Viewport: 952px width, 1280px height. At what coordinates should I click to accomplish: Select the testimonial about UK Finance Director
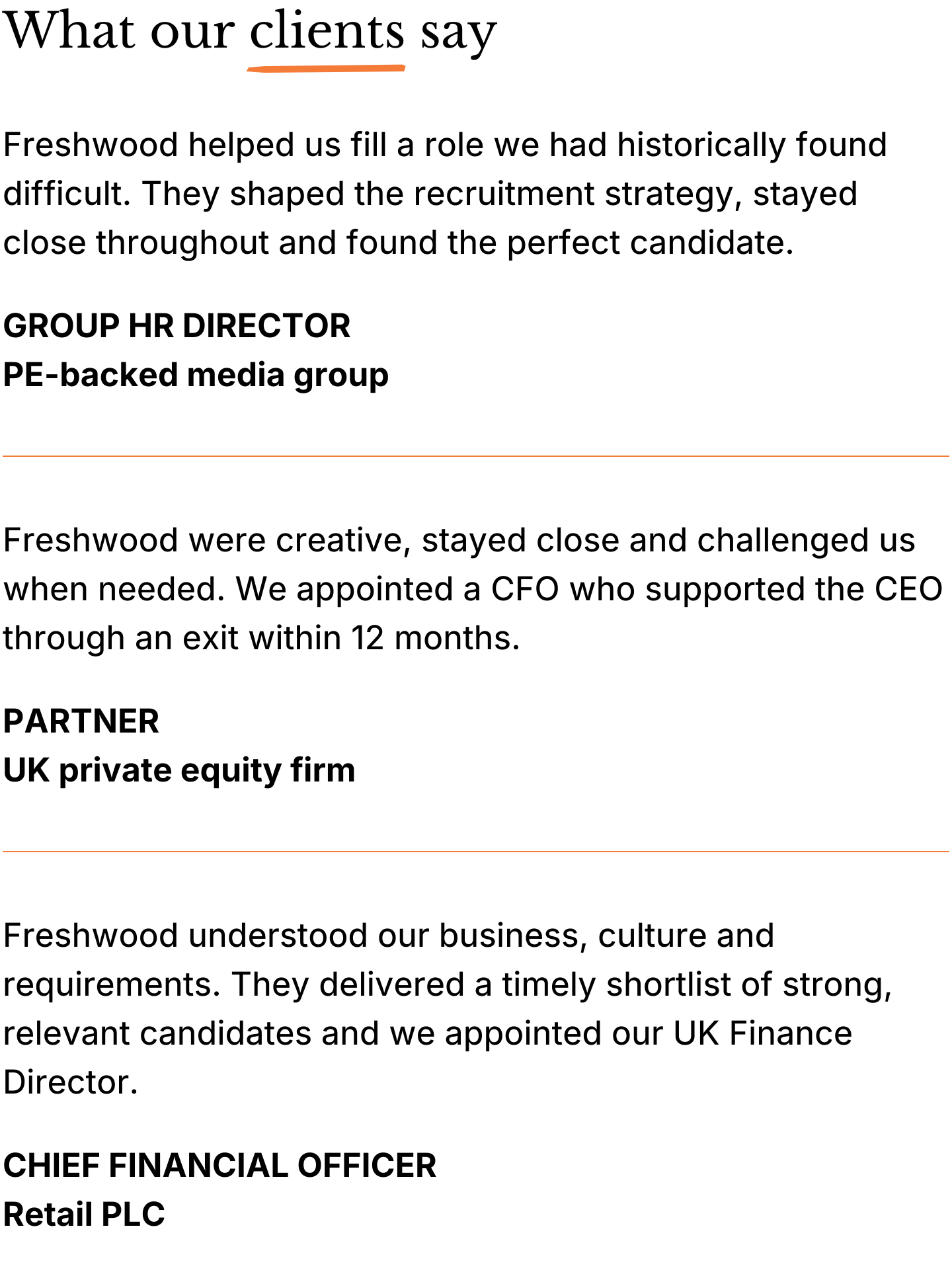click(448, 1009)
